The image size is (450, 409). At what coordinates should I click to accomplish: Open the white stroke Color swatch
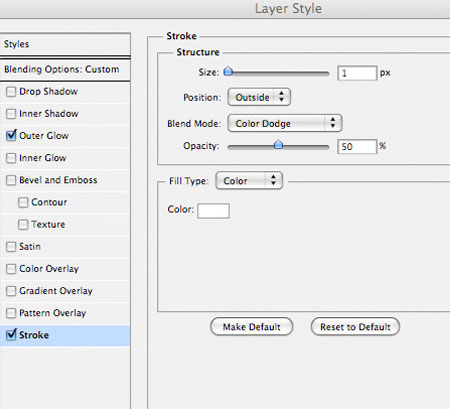(x=213, y=211)
